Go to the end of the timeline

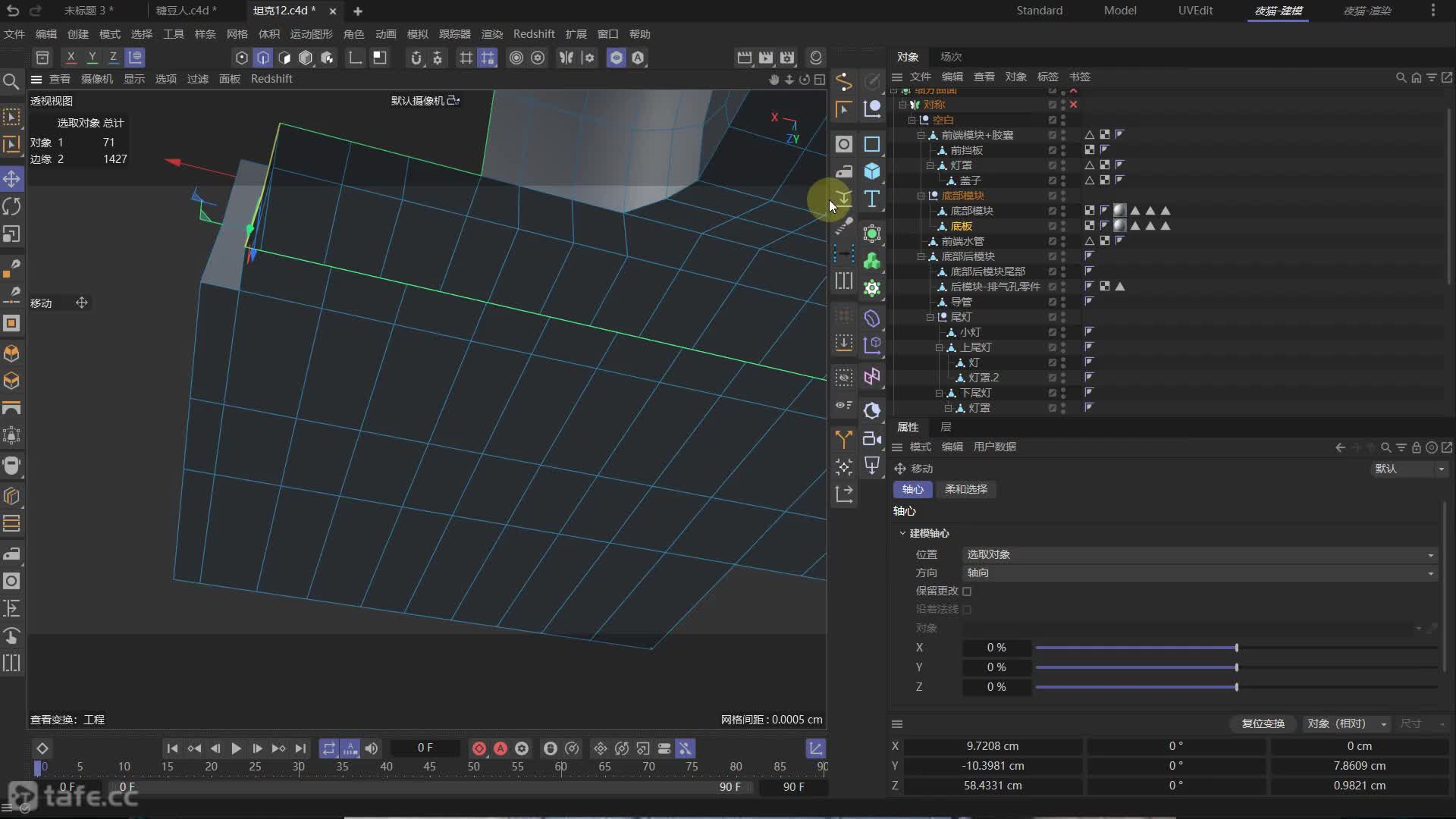(x=300, y=748)
